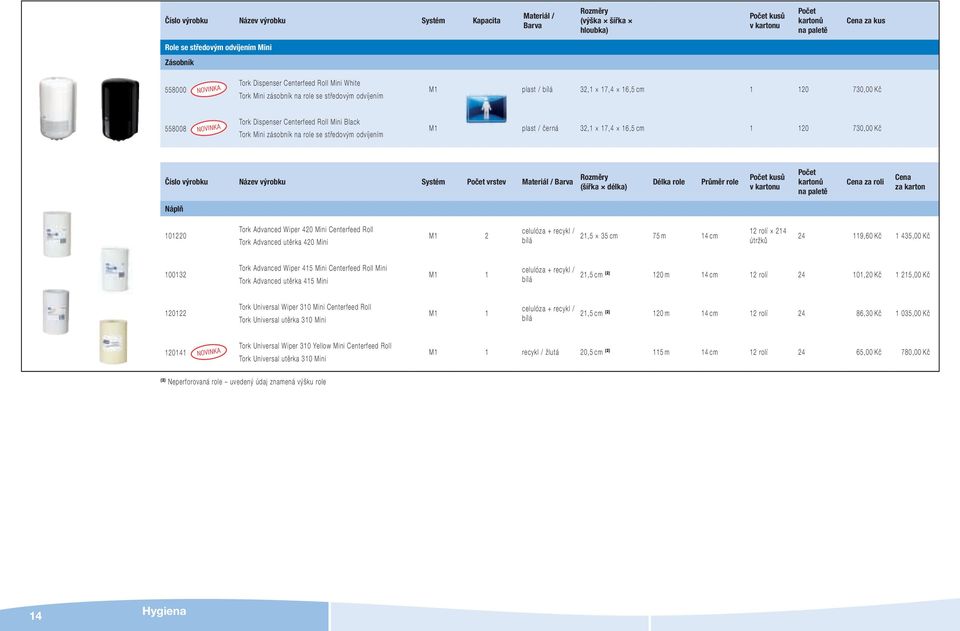Click 'Tork Dispenser Centerfeed Roll Mini White'
The image size is (960, 631).
pos(299,83)
